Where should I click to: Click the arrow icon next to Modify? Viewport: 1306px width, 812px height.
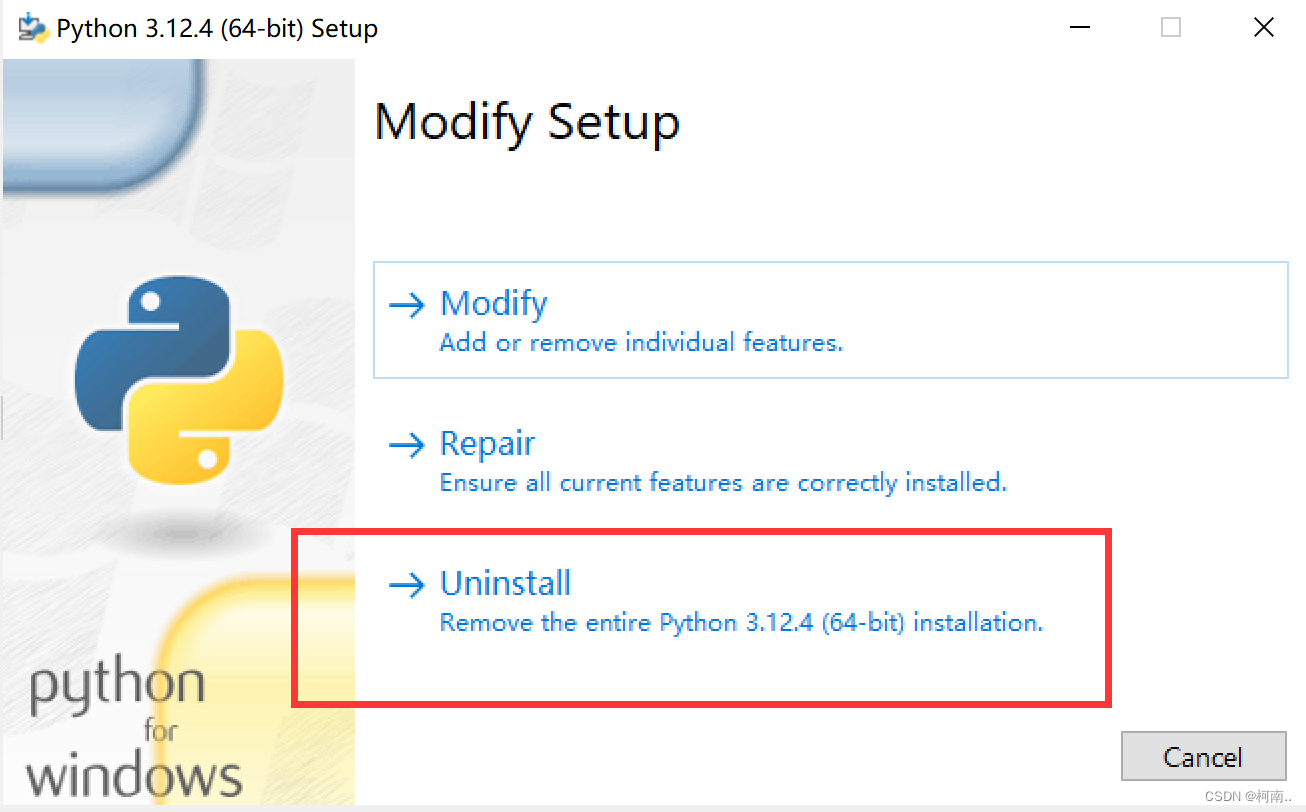coord(408,305)
